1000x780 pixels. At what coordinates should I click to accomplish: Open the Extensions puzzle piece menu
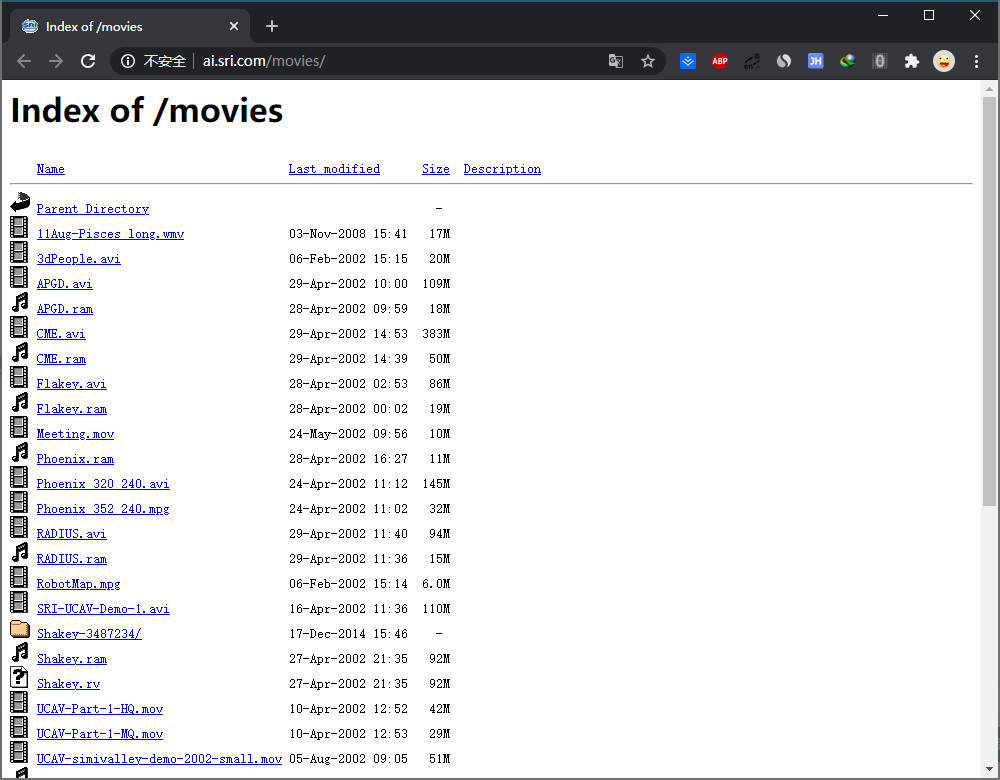(911, 61)
